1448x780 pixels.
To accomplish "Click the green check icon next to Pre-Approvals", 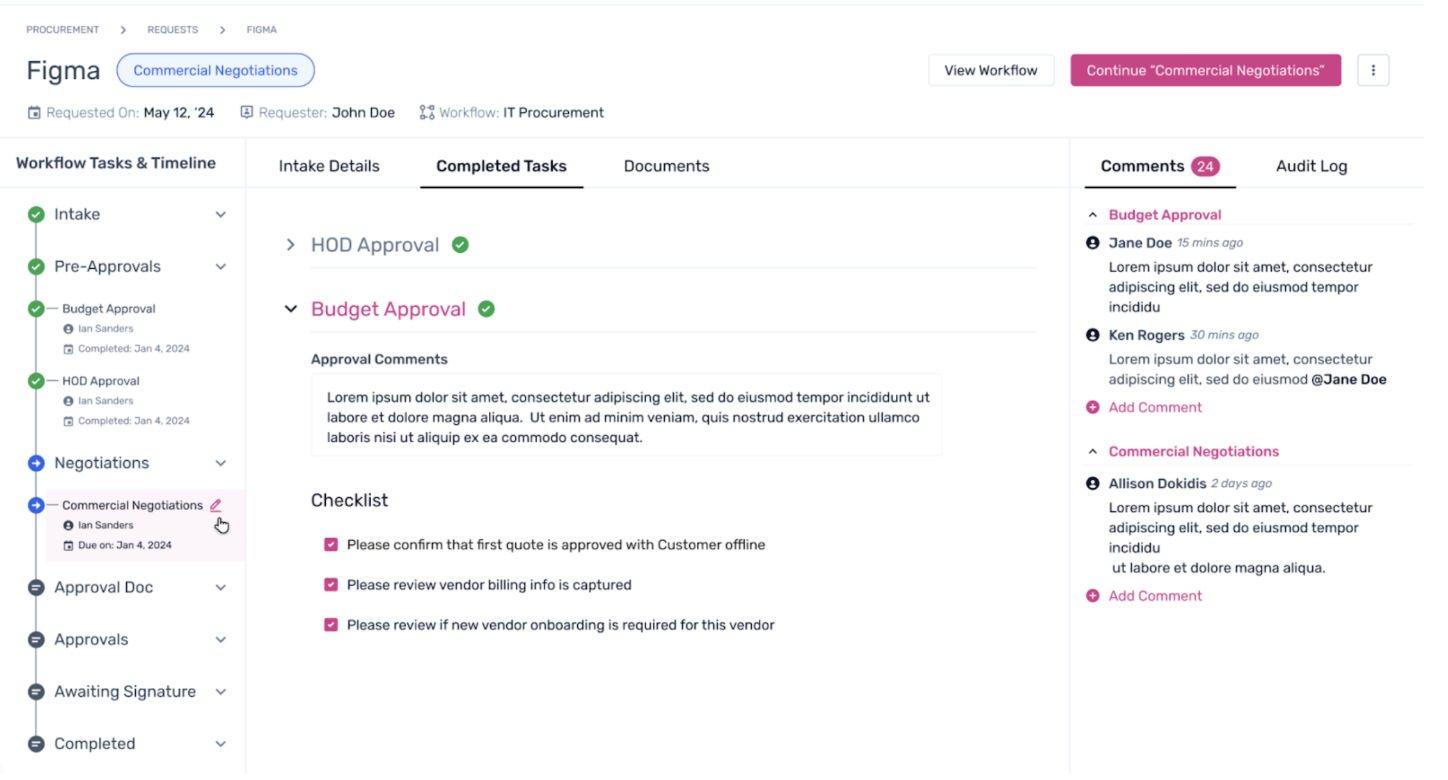I will 36,266.
